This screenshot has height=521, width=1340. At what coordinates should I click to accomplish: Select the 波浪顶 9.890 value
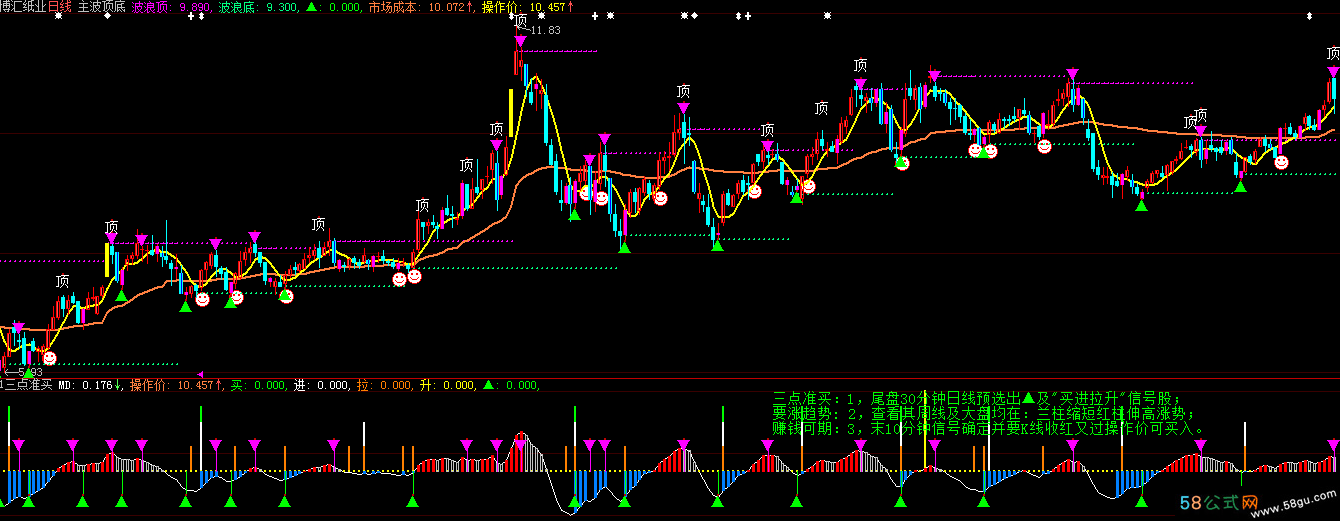172,7
